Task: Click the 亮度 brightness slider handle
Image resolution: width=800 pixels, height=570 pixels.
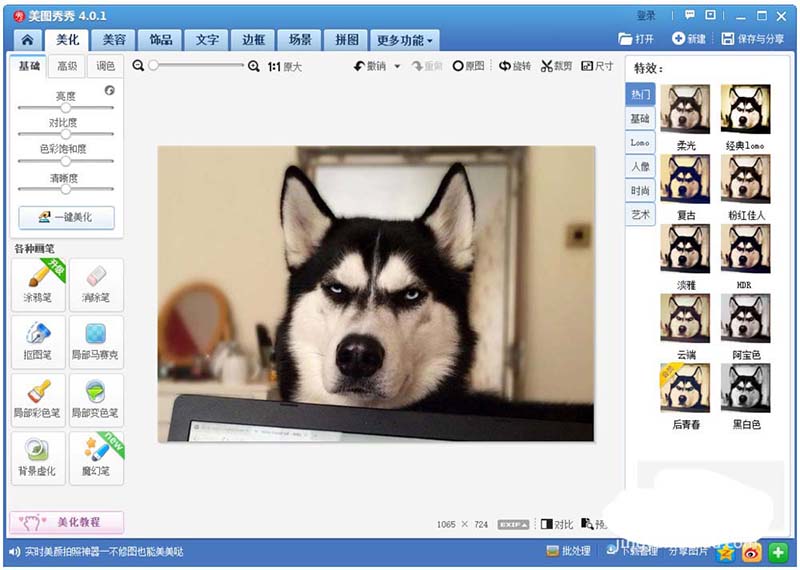Action: pyautogui.click(x=65, y=108)
